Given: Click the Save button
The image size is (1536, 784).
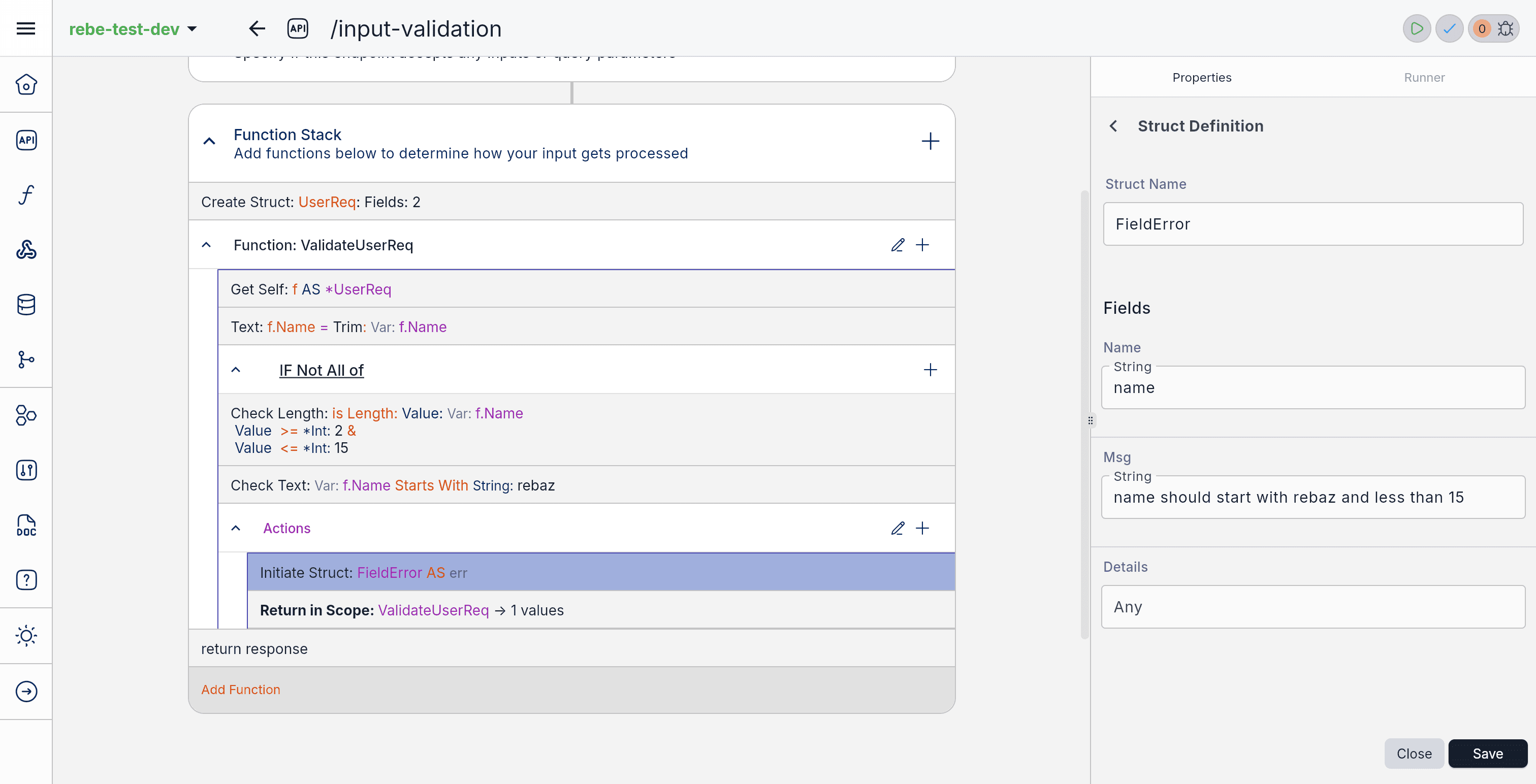Looking at the screenshot, I should 1487,753.
